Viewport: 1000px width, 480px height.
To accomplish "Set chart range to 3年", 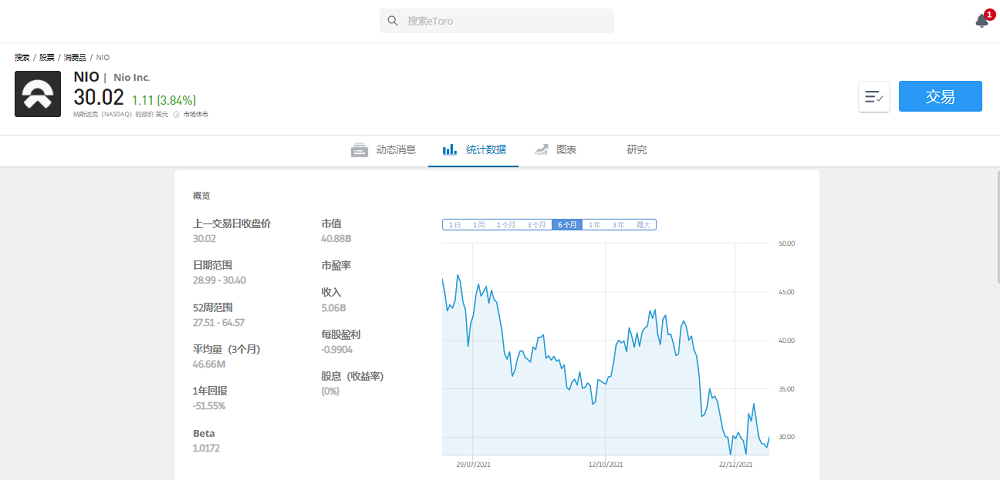I will pos(618,224).
